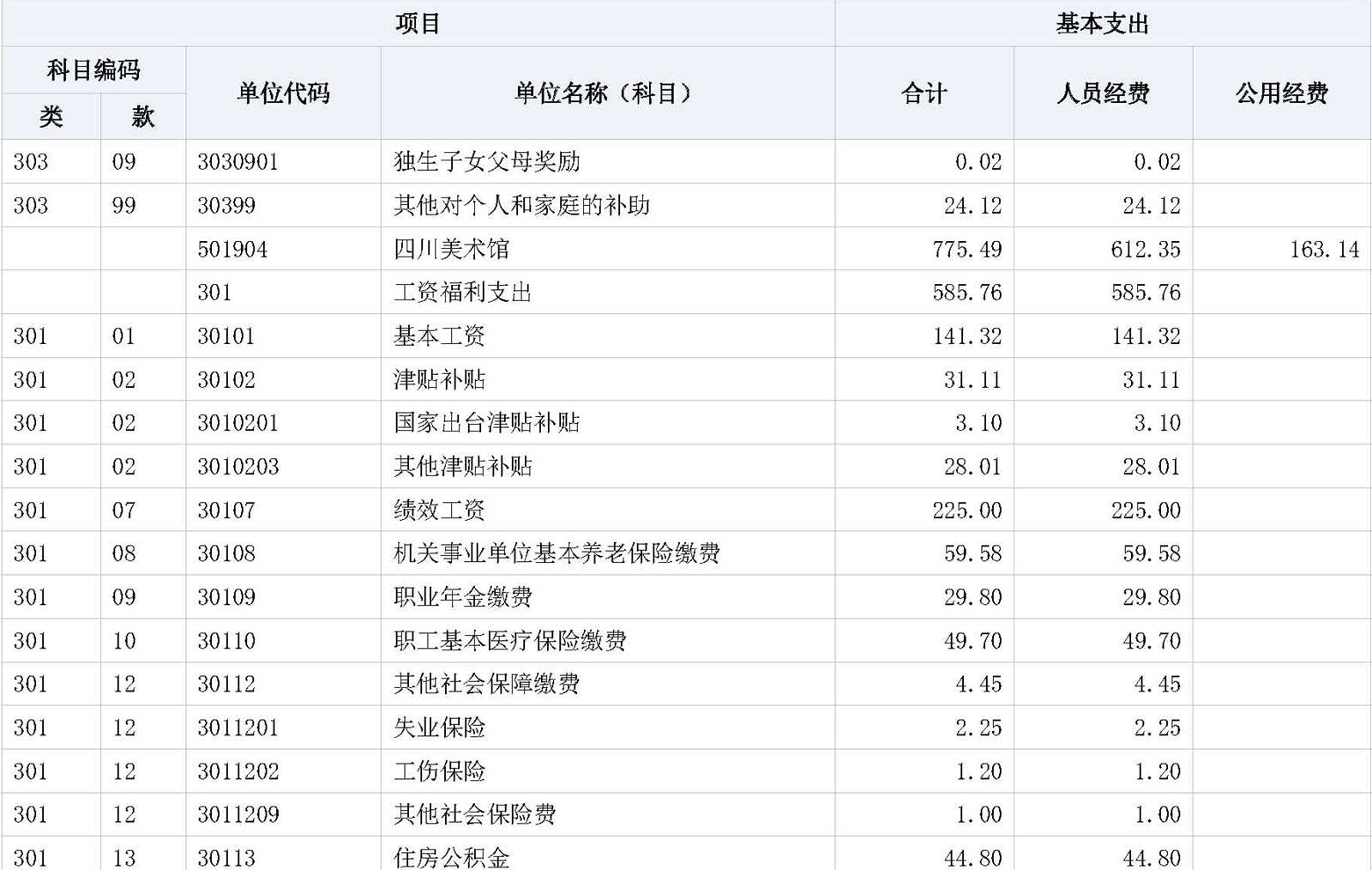Viewport: 1372px width, 870px height.
Task: Click the 公用经费 column header
Action: tap(1282, 93)
